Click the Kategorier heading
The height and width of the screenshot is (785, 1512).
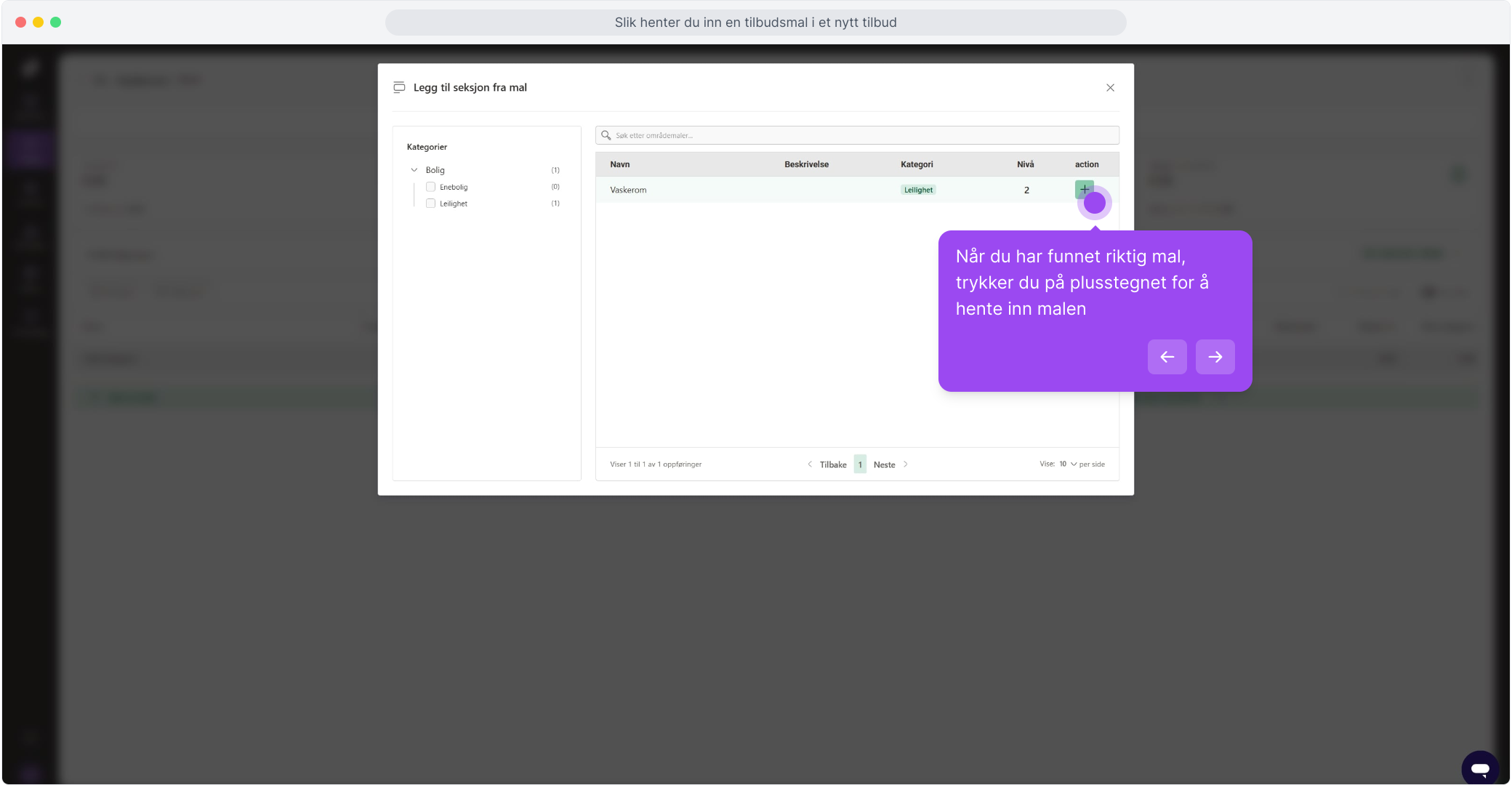[x=427, y=147]
